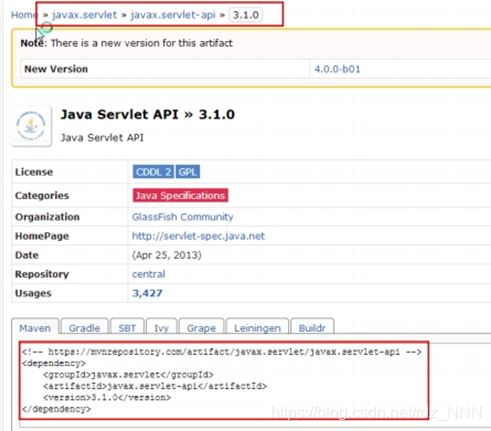Open the Home breadcrumb link
This screenshot has width=491, height=431.
(23, 15)
